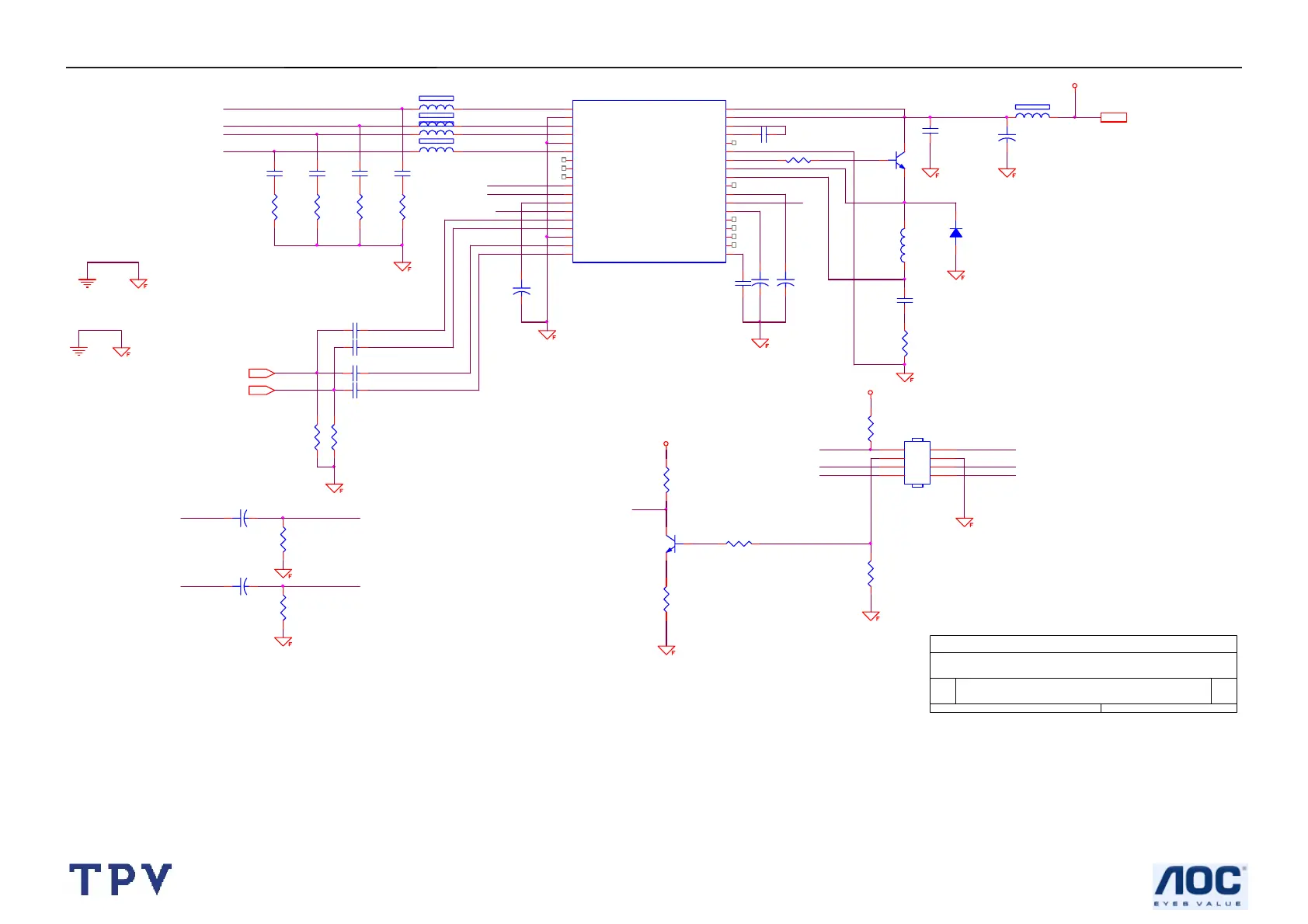Select the vertical inductor beside the diode

click(903, 245)
